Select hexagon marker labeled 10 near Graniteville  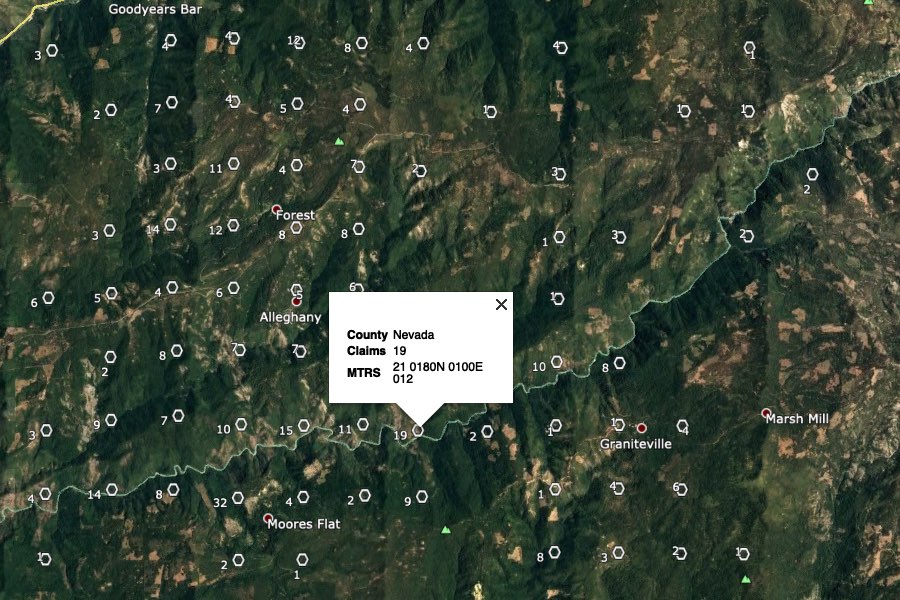pyautogui.click(x=557, y=362)
